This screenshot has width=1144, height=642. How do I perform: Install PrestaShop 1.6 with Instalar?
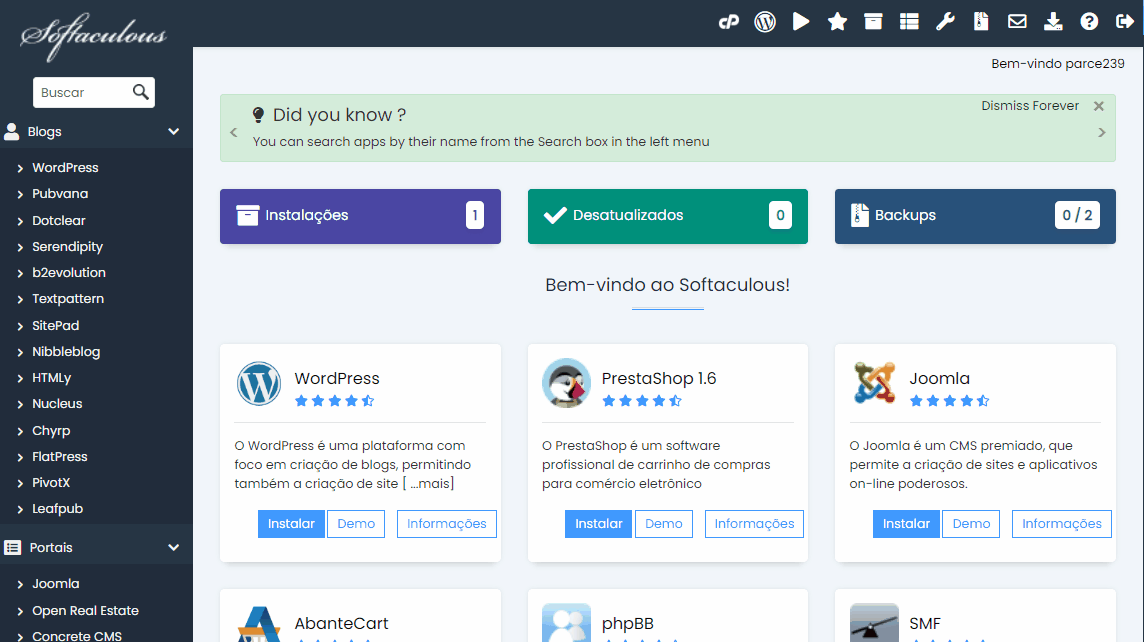pyautogui.click(x=598, y=524)
